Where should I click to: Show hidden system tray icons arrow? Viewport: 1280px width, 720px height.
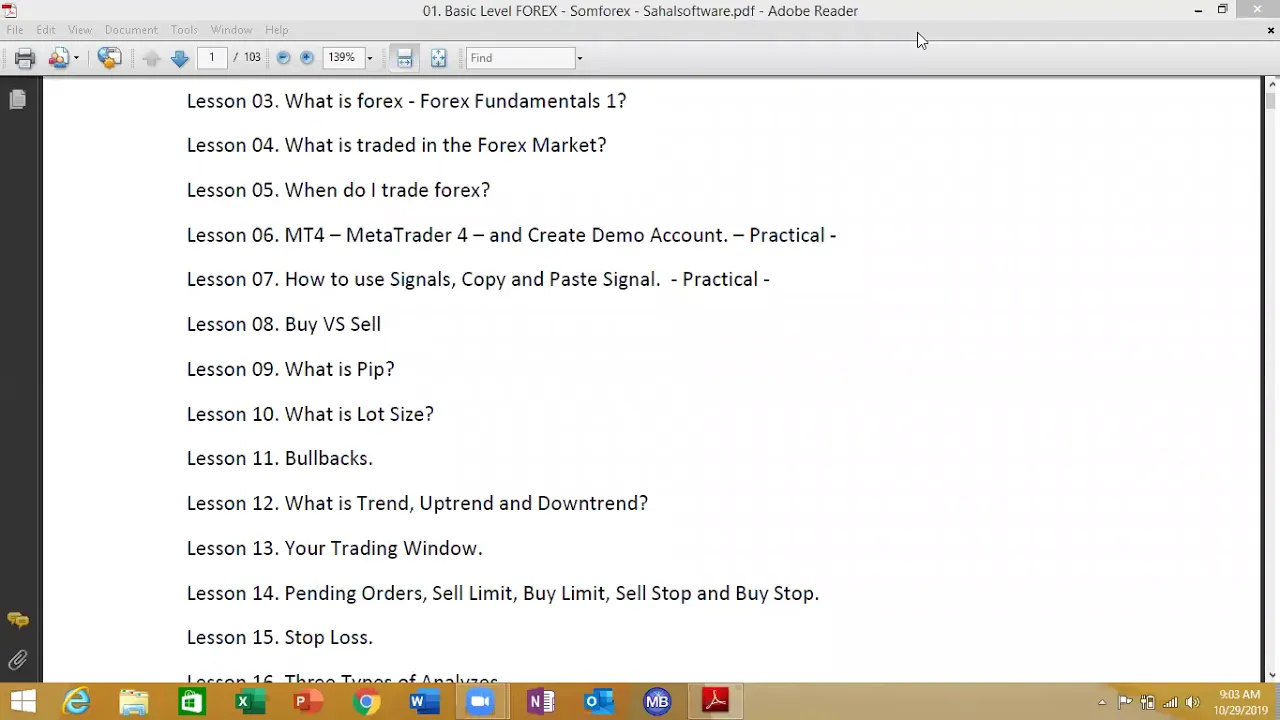coord(1102,702)
